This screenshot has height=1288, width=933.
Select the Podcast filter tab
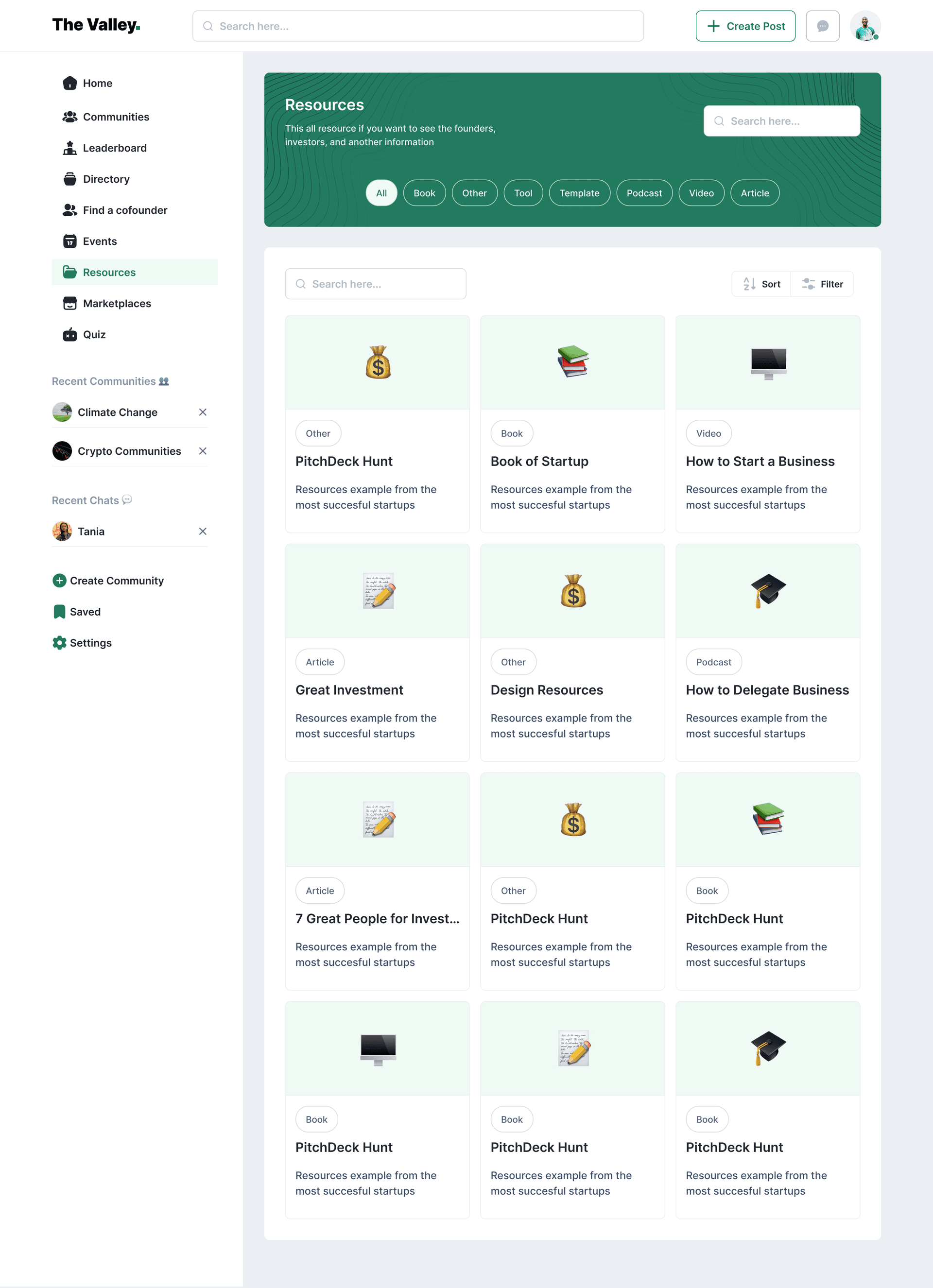tap(644, 192)
